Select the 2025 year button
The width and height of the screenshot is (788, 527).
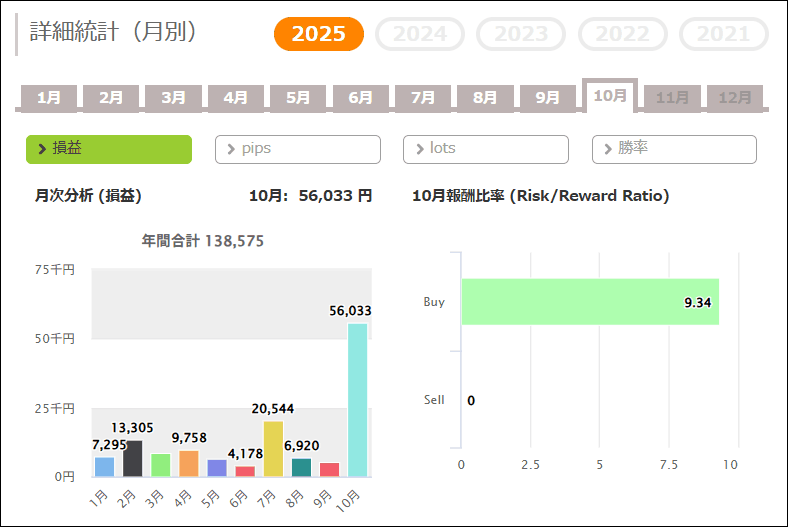(318, 34)
